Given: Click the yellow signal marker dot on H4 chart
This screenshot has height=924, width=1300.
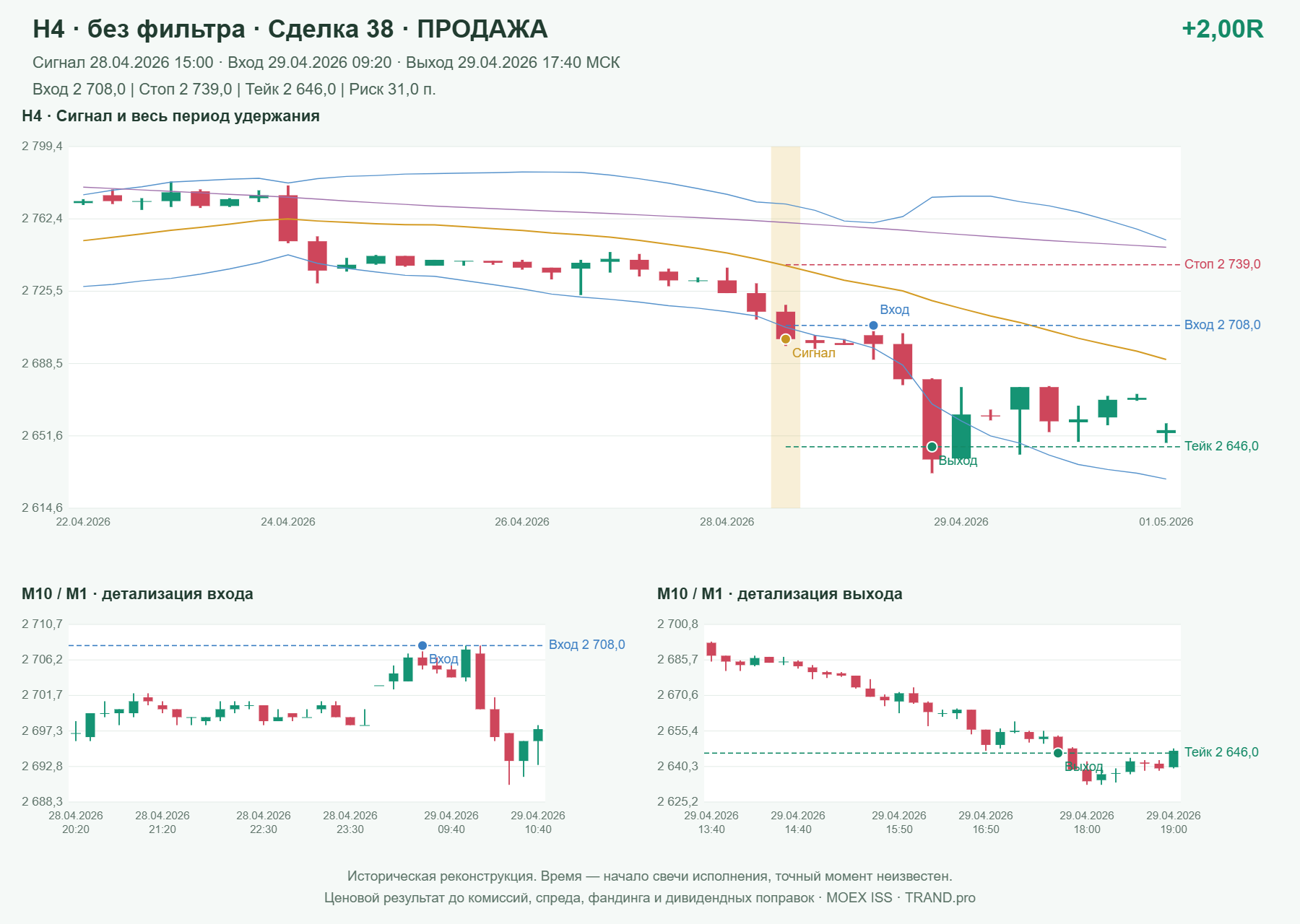Looking at the screenshot, I should pos(786,339).
